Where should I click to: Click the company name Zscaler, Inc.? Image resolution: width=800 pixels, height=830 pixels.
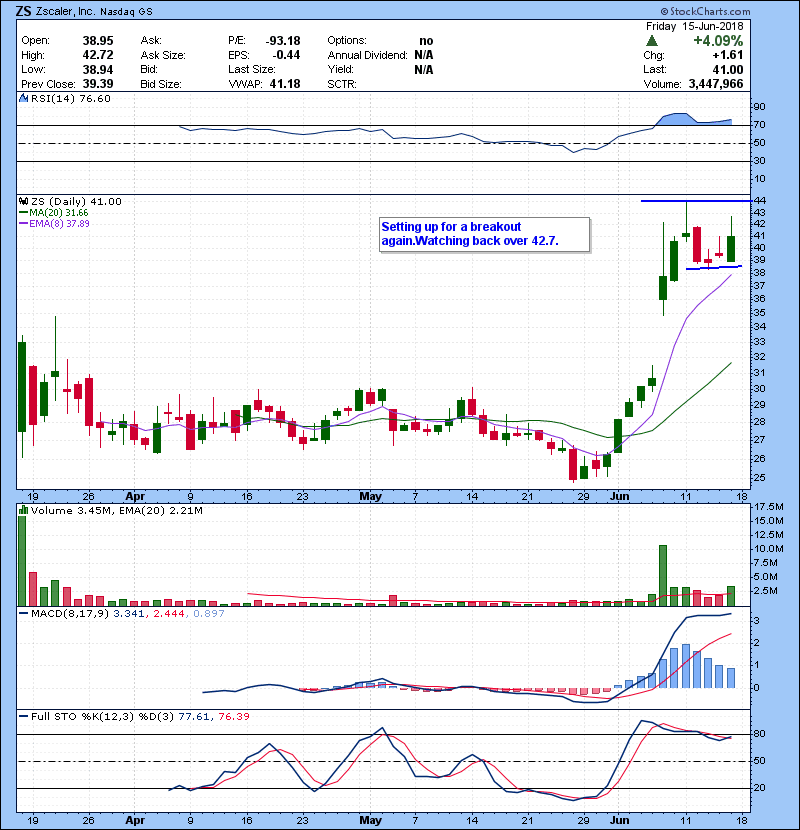(x=67, y=12)
